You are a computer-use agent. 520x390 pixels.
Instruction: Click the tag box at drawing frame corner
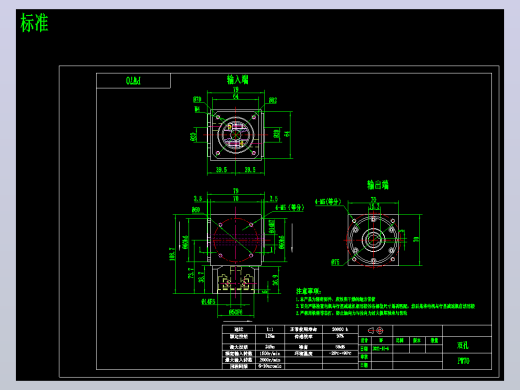click(133, 81)
